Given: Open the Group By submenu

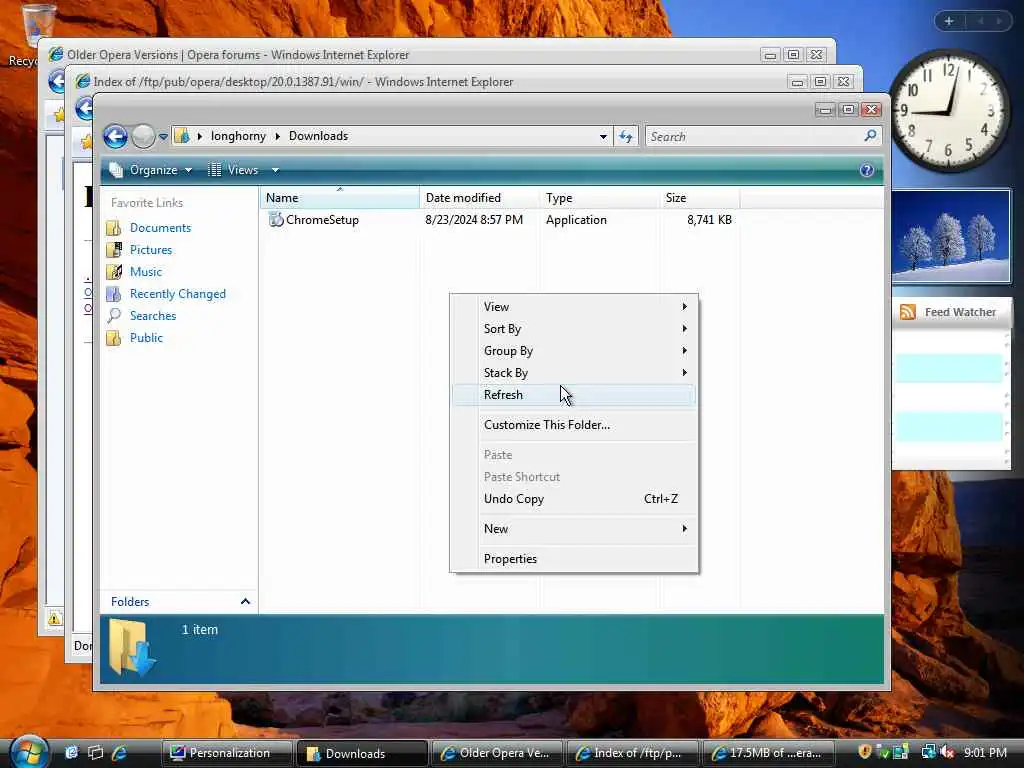Looking at the screenshot, I should (573, 351).
